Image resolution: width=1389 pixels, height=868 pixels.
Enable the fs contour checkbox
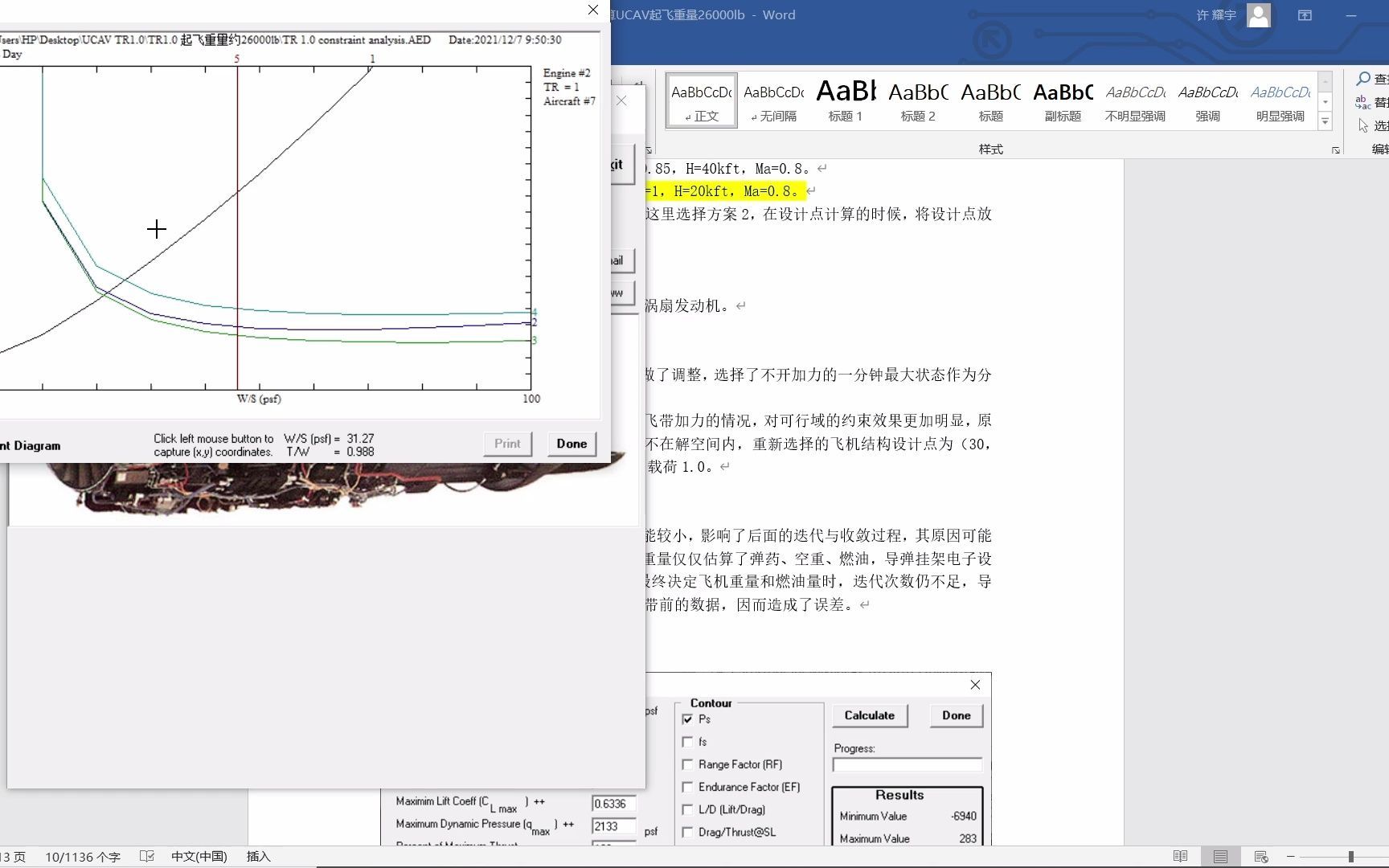(687, 742)
